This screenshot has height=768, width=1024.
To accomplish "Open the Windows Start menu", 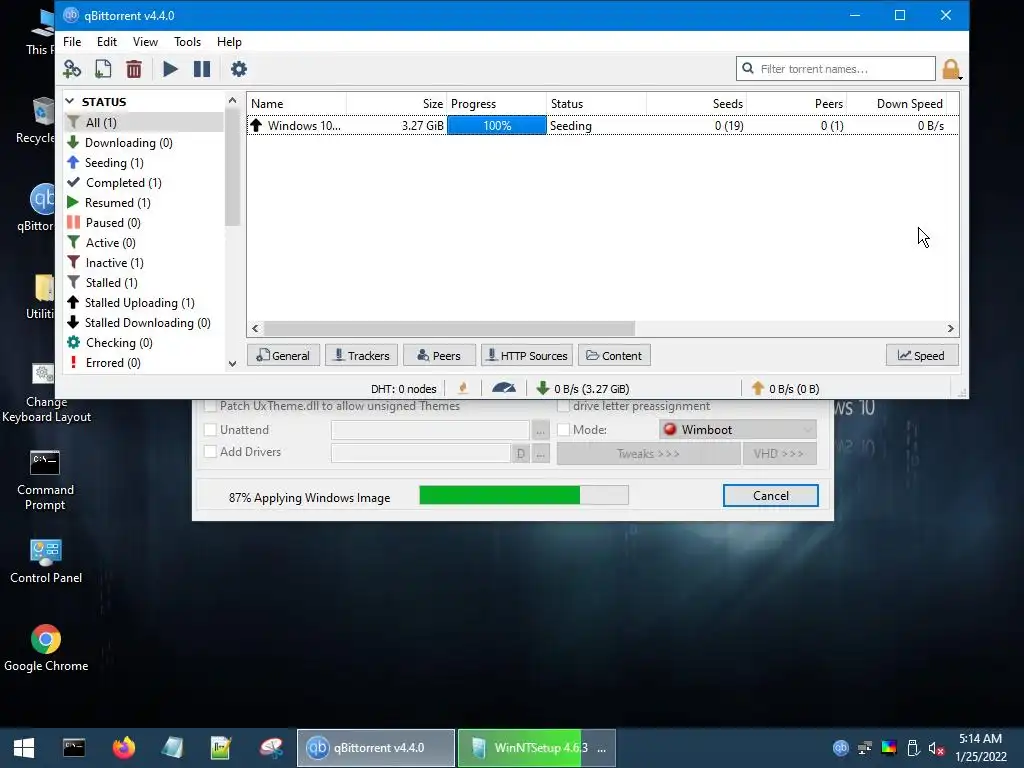I will pyautogui.click(x=24, y=748).
